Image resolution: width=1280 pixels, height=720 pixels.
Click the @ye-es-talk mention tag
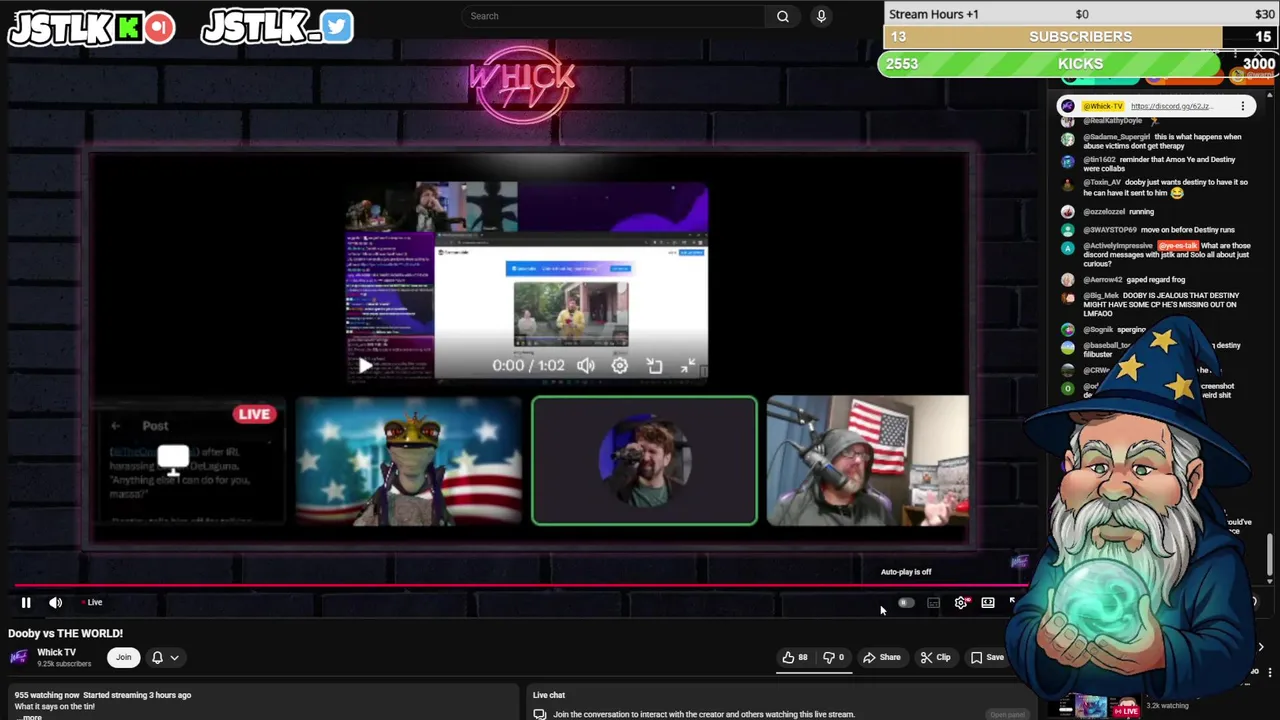(x=1177, y=246)
